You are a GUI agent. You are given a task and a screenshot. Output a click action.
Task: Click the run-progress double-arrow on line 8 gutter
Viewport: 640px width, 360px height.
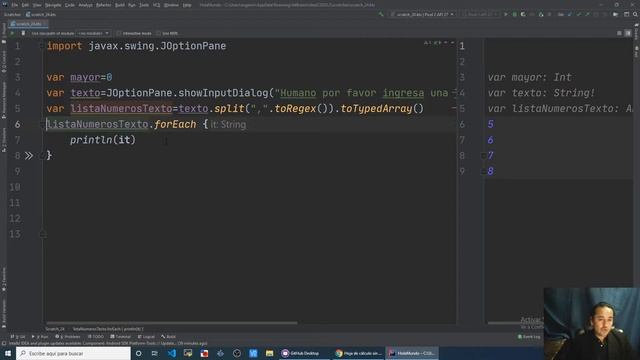tap(29, 156)
